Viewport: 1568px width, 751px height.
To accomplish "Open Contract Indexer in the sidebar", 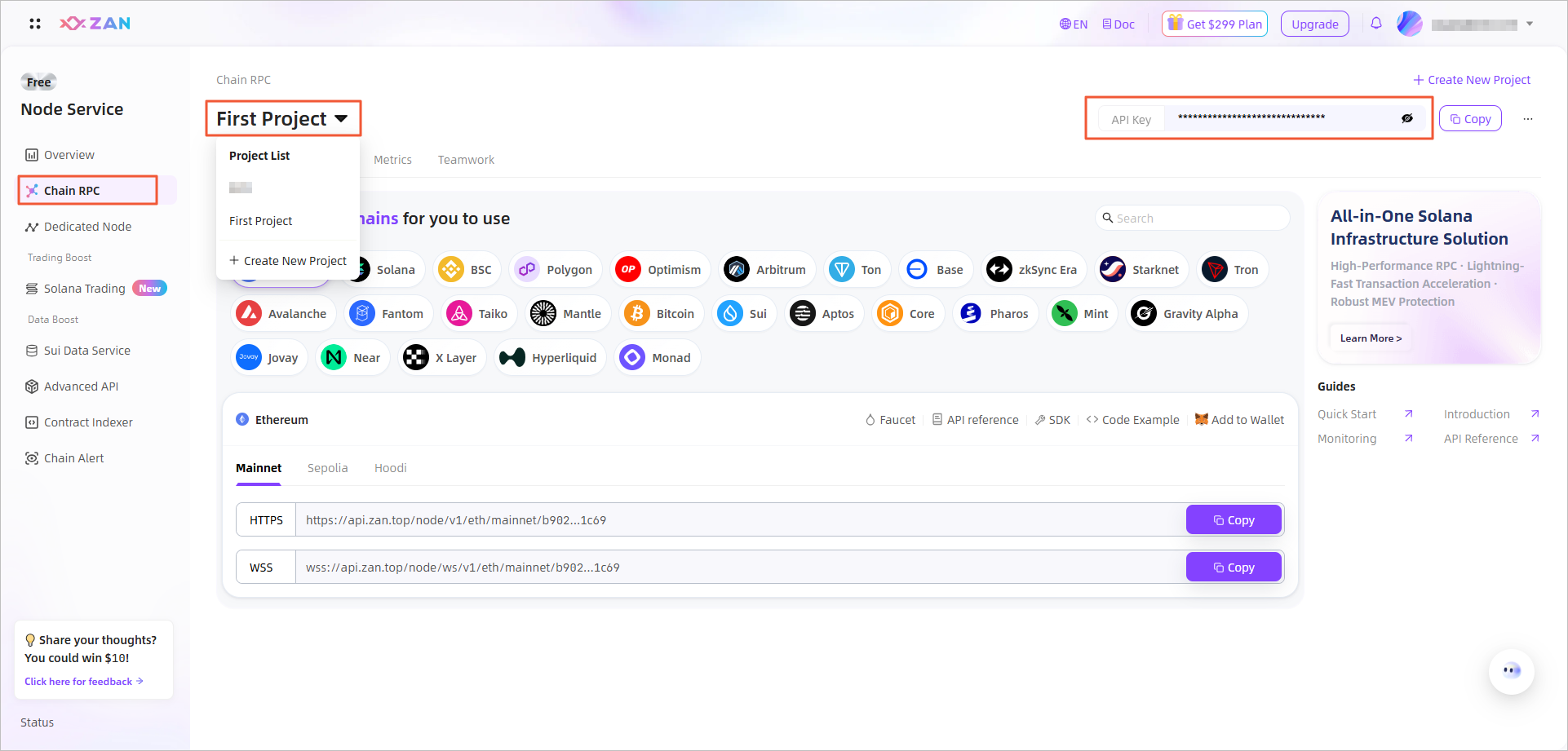I will coord(78,422).
